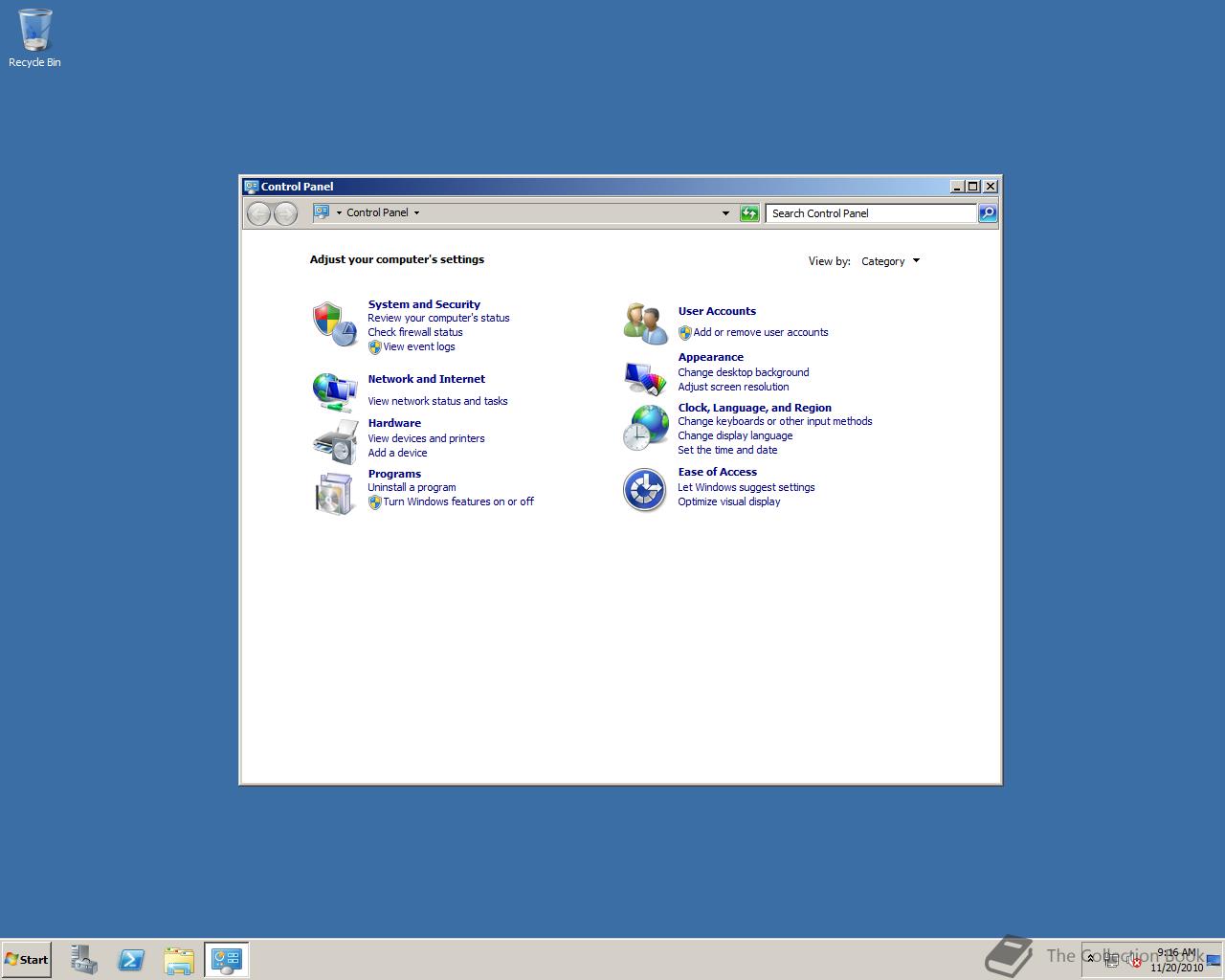Open the Appearance heading
The width and height of the screenshot is (1225, 980).
tap(711, 357)
